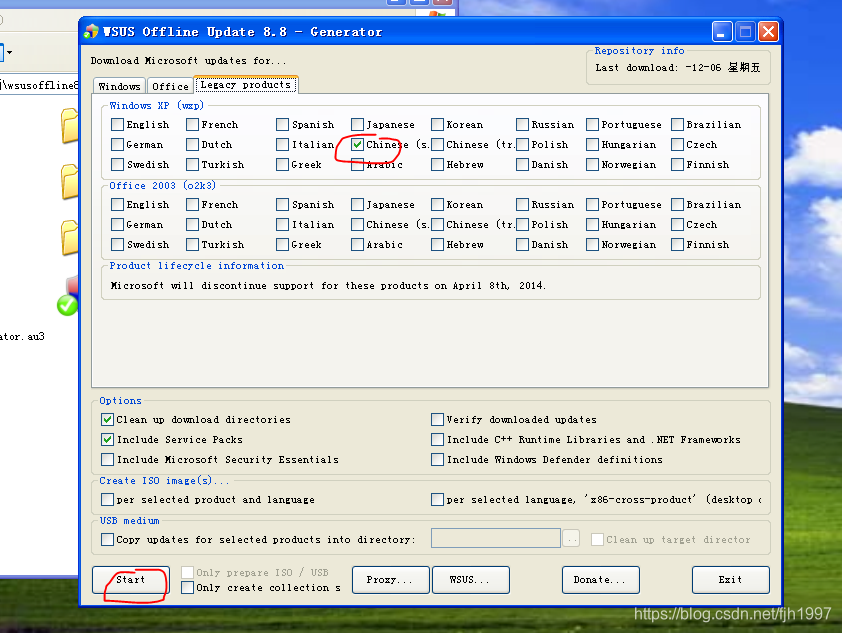
Task: Click the product lifecycle discontinue support text
Action: point(328,286)
